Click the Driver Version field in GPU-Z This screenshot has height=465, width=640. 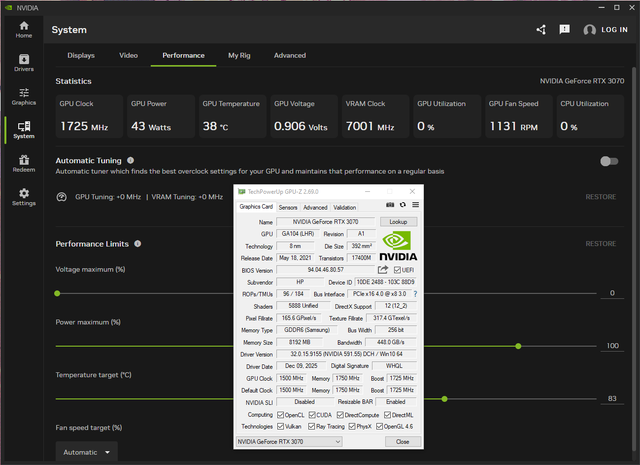tap(346, 354)
